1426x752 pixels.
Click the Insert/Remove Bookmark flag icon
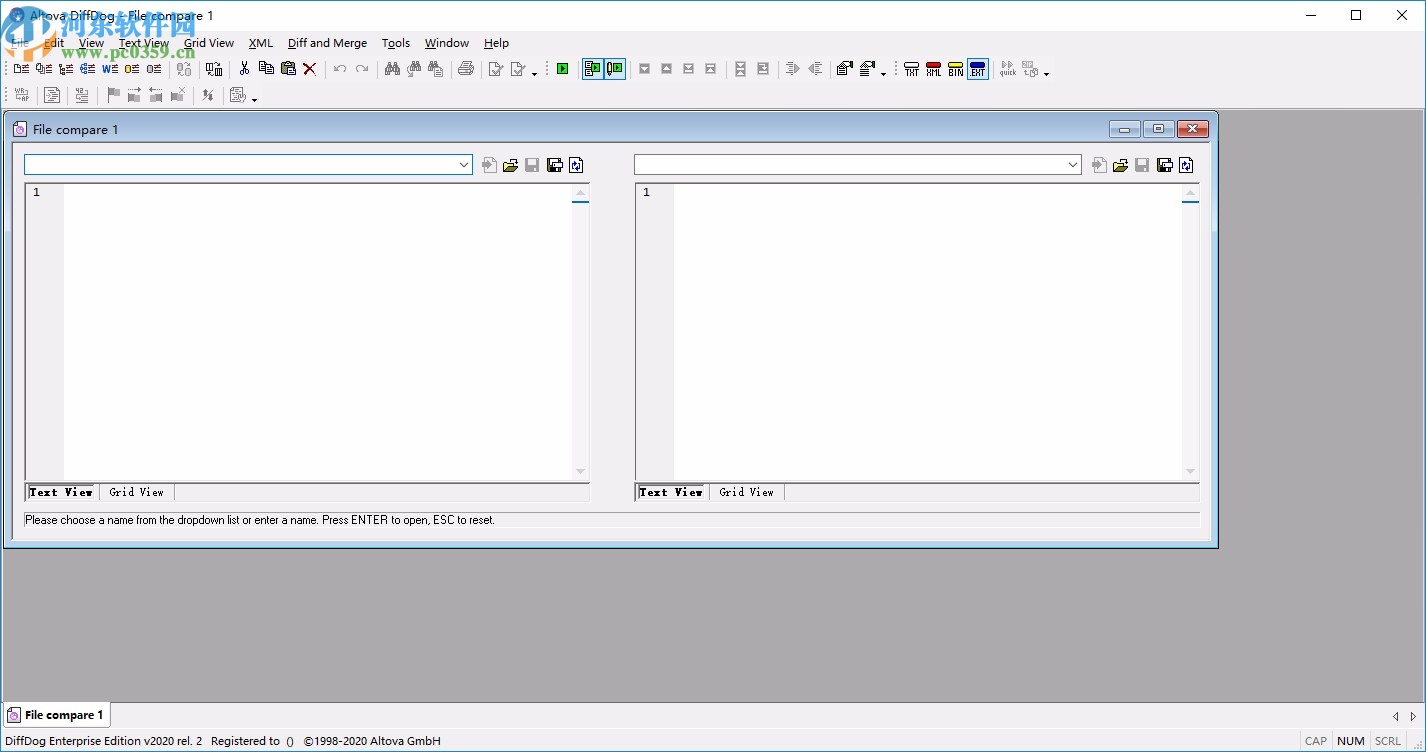point(113,95)
